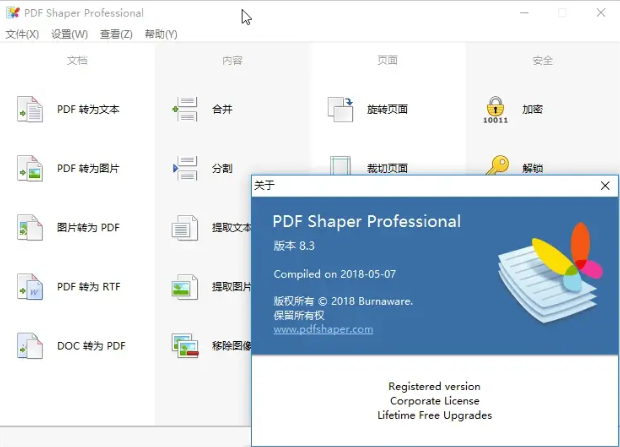Image resolution: width=620 pixels, height=447 pixels.
Task: Click the 版本 8.3 text
Action: point(294,246)
